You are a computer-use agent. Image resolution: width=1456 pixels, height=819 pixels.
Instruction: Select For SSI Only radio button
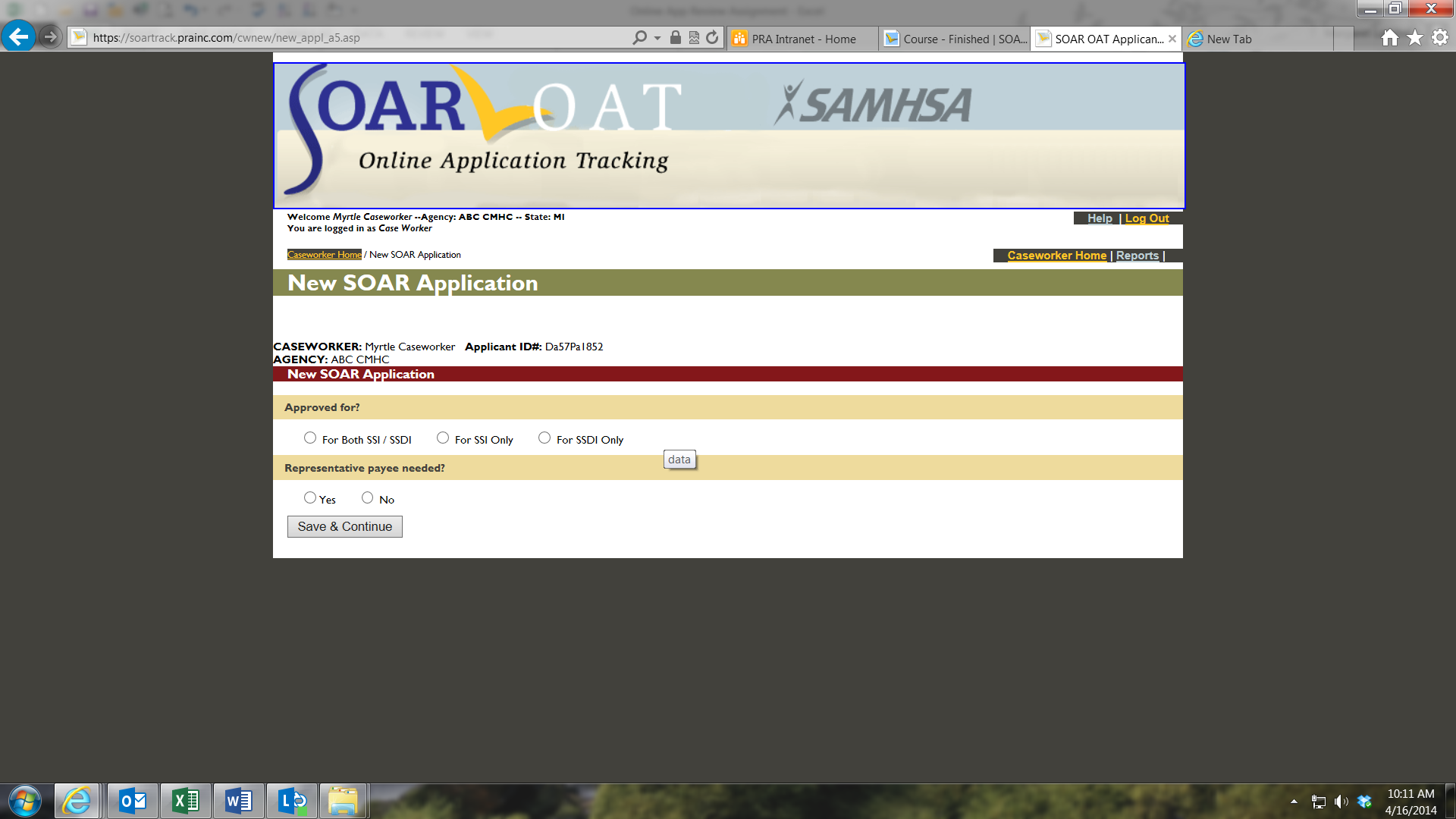[443, 438]
